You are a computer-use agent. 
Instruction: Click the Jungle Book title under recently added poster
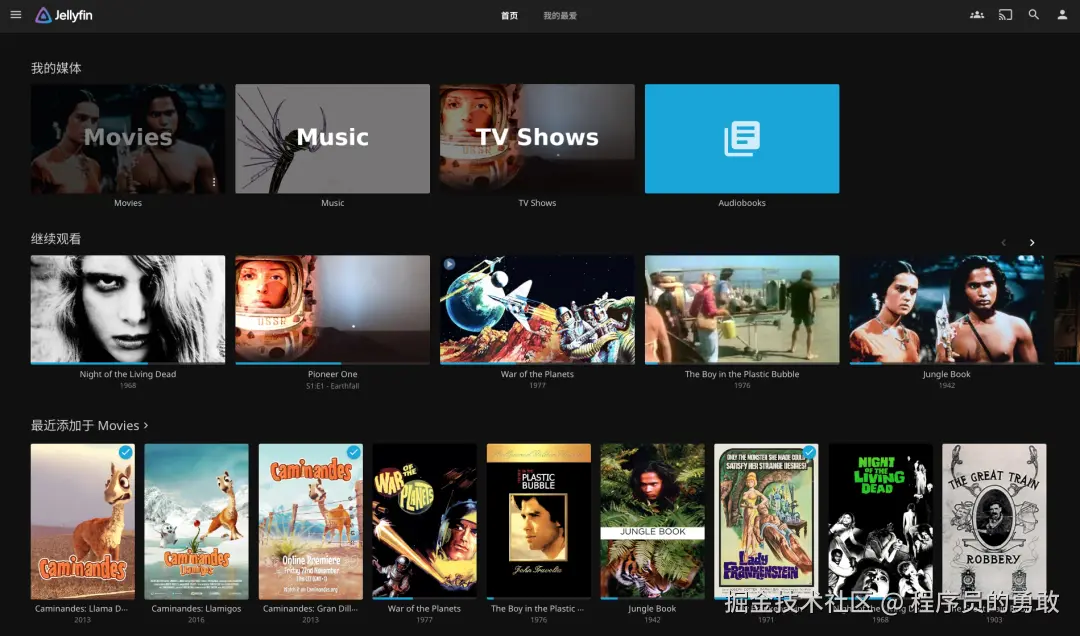tap(652, 608)
